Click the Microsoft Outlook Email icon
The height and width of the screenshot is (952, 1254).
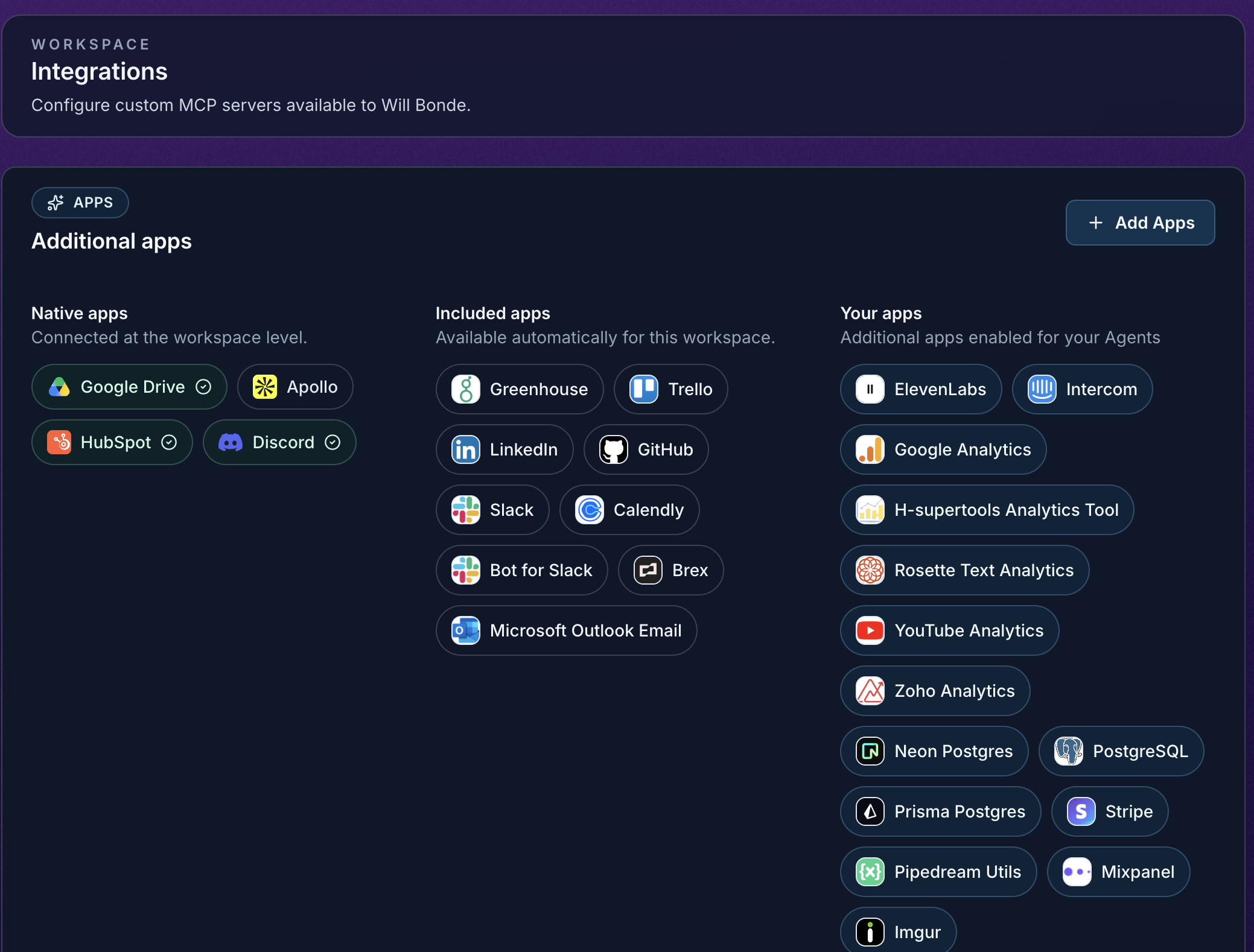point(466,630)
